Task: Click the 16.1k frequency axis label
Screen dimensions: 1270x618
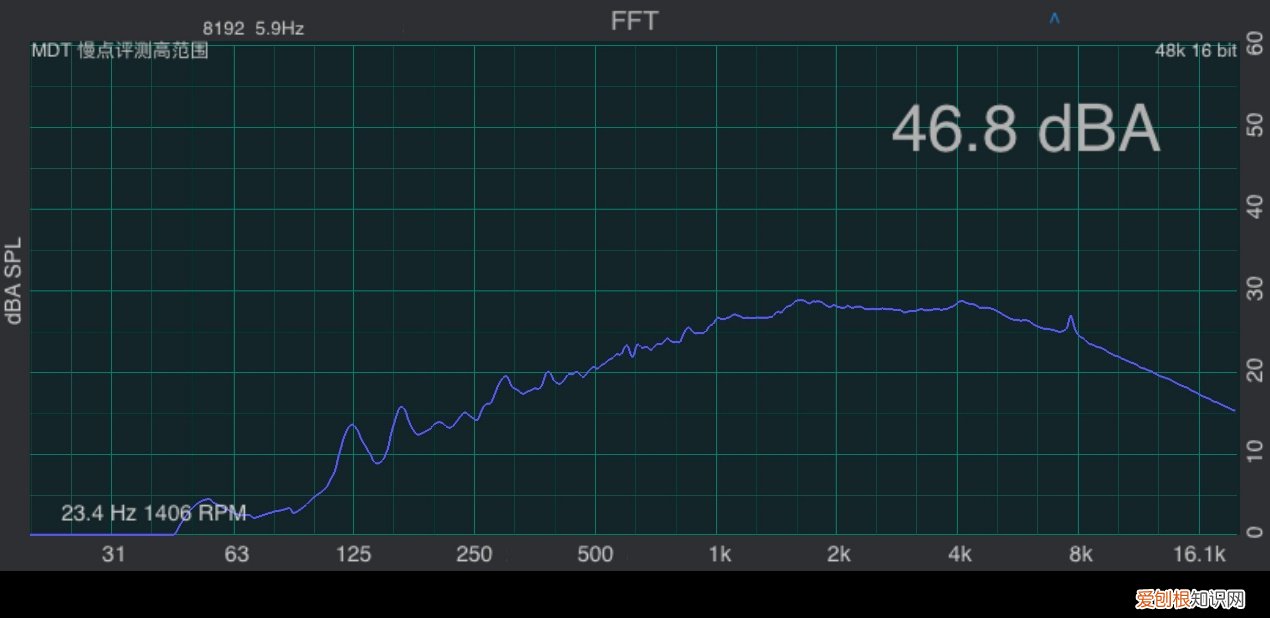Action: tap(1199, 555)
